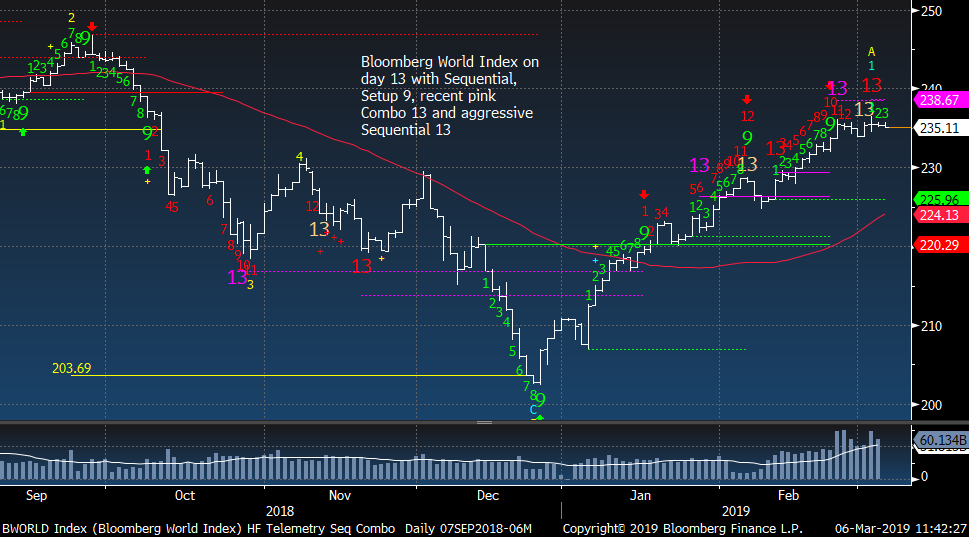Click the red down arrow at September peak
969x537 pixels.
tap(92, 27)
